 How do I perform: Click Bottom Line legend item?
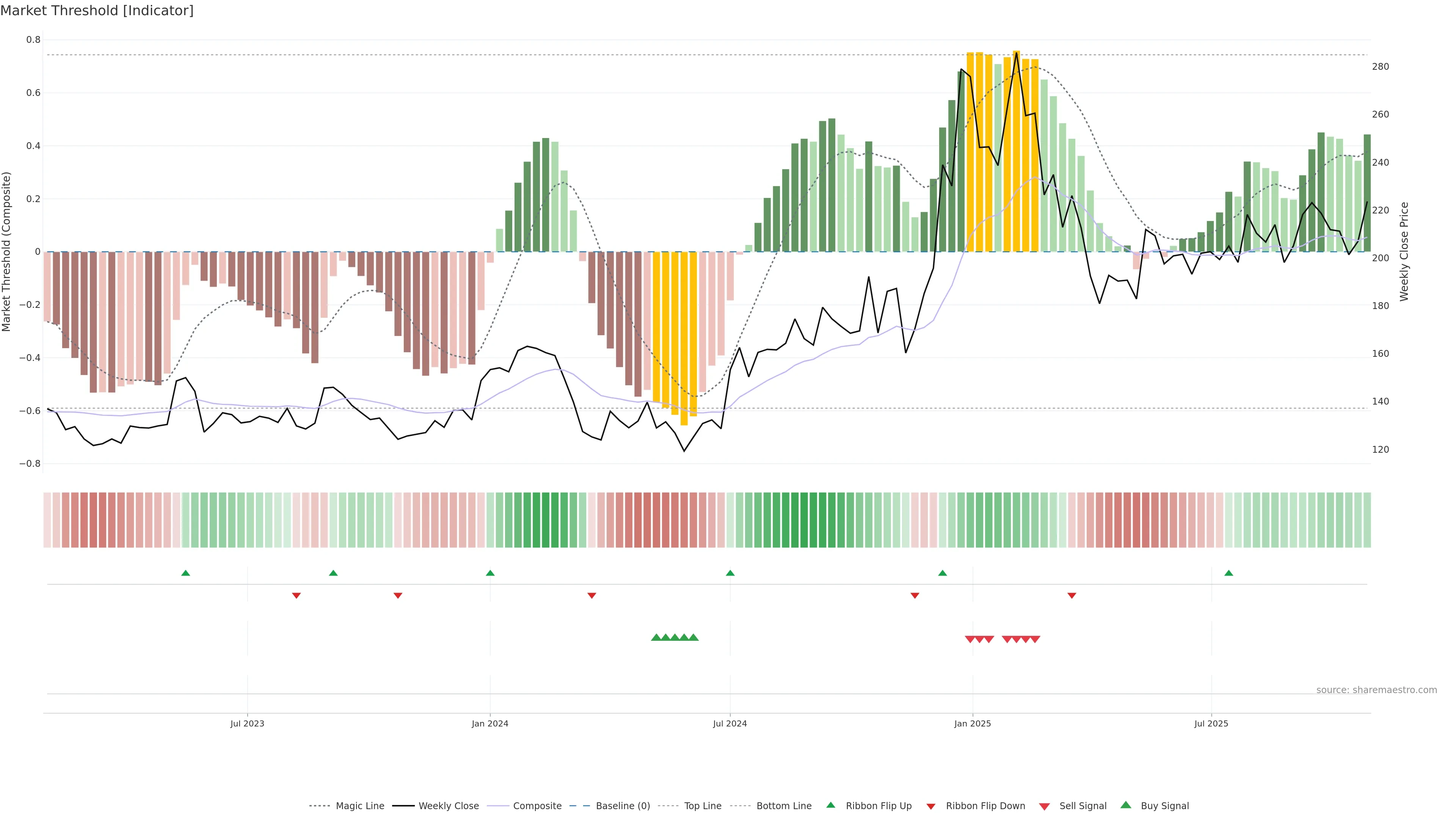[x=783, y=806]
